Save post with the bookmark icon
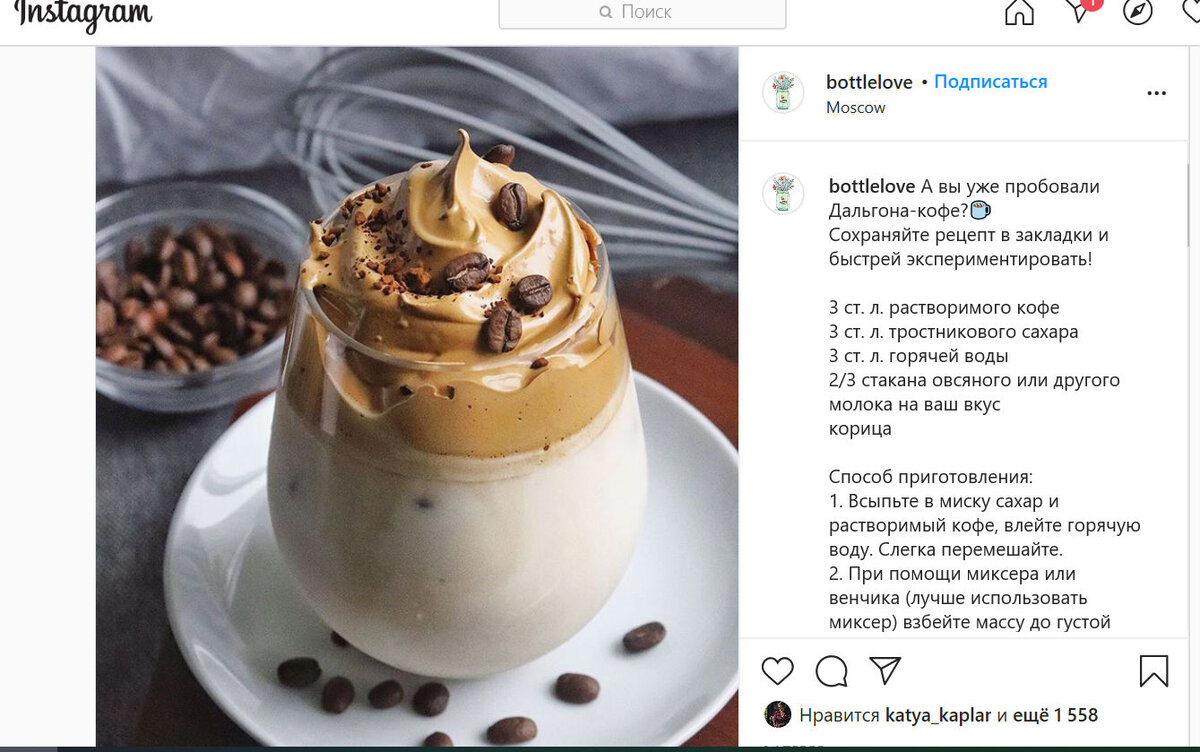The width and height of the screenshot is (1200, 752). tap(1154, 671)
